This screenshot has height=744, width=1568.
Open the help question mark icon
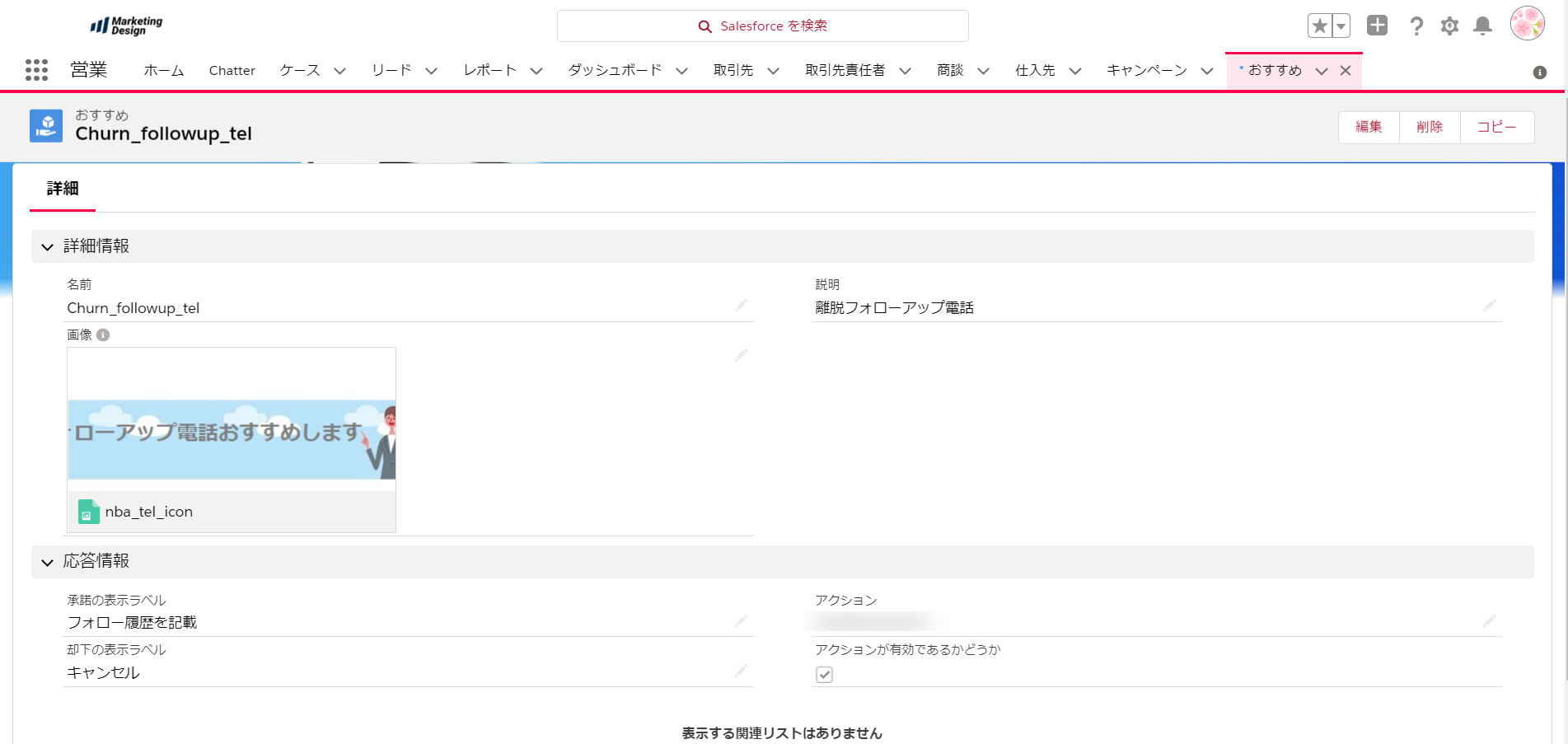1416,26
